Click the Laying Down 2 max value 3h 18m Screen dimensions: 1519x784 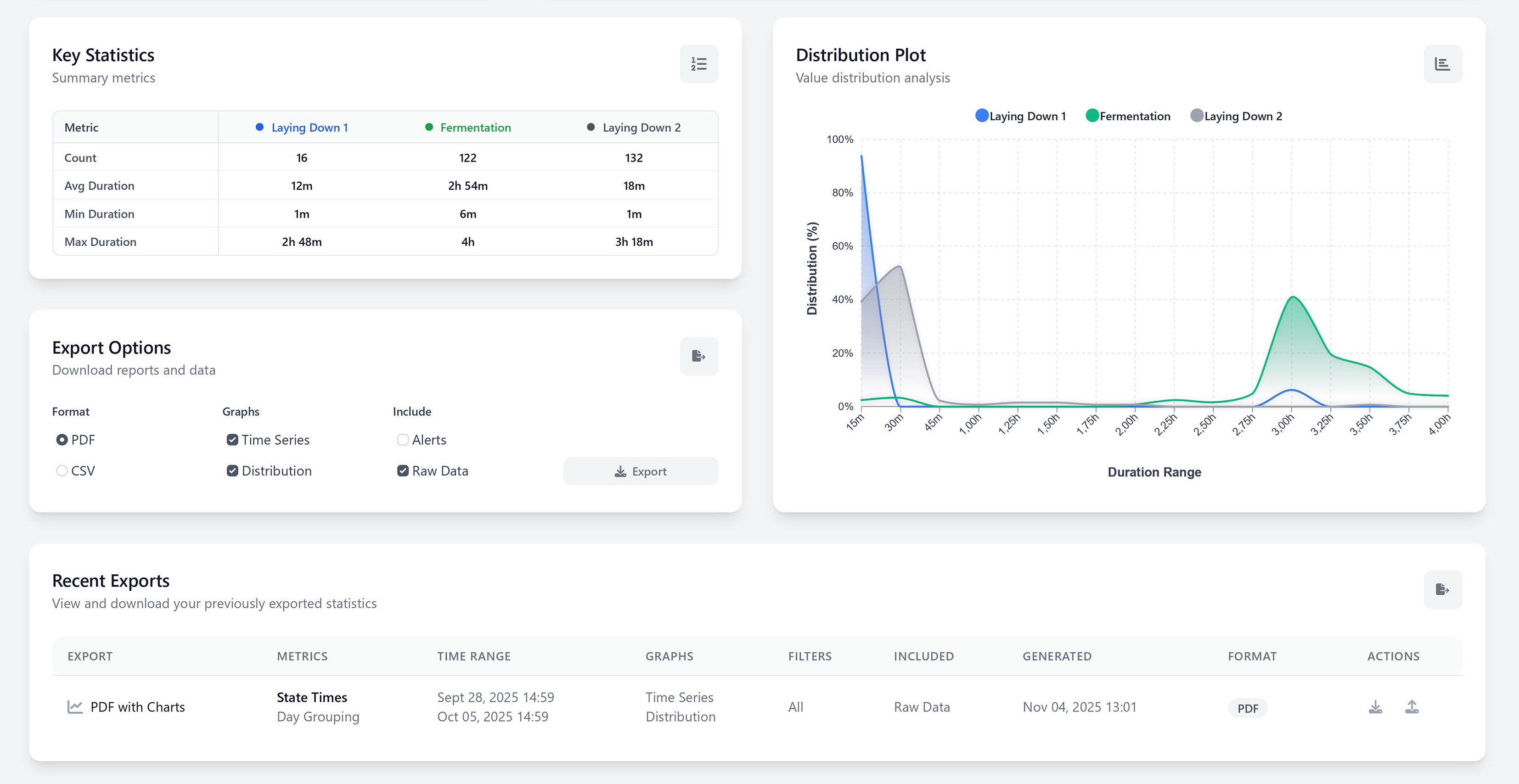click(x=634, y=242)
